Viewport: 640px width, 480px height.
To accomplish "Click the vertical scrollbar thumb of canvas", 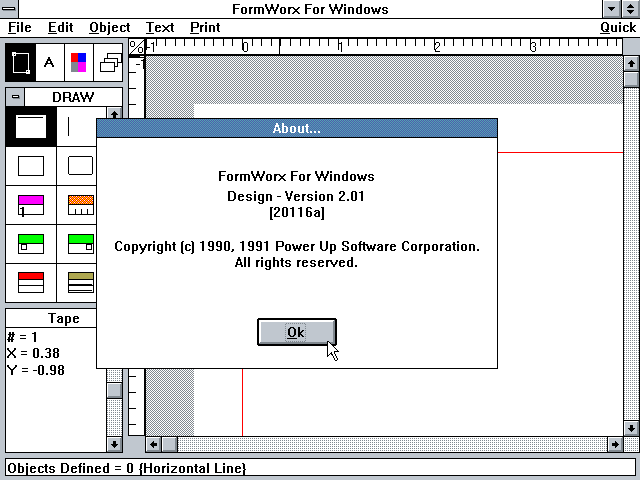I will 631,79.
